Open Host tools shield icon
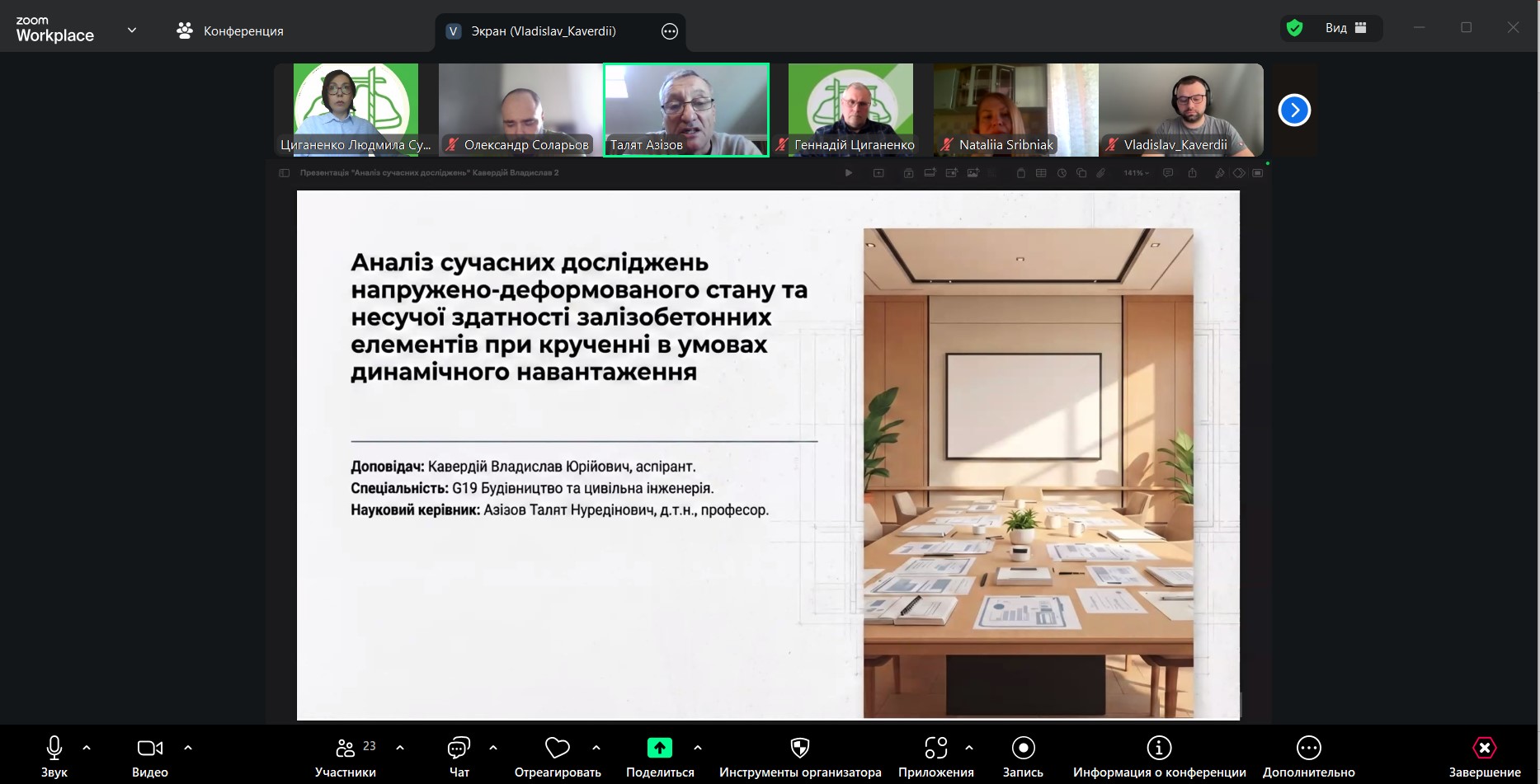Viewport: 1540px width, 784px height. coord(799,748)
